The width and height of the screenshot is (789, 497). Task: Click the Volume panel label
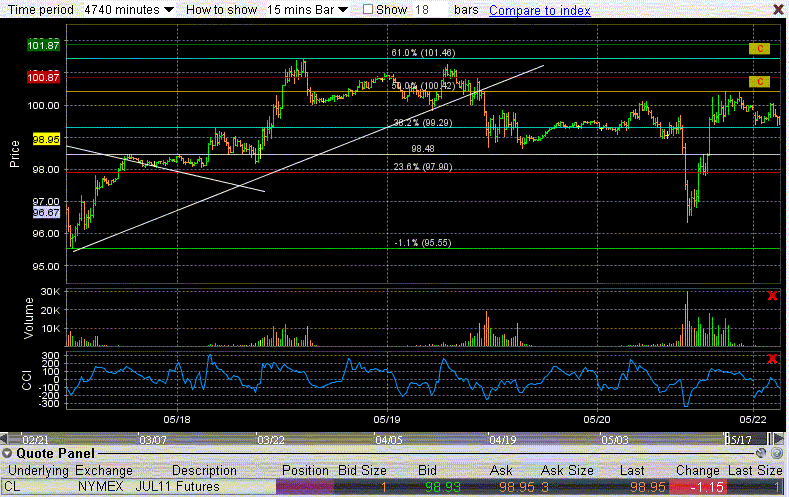click(29, 318)
